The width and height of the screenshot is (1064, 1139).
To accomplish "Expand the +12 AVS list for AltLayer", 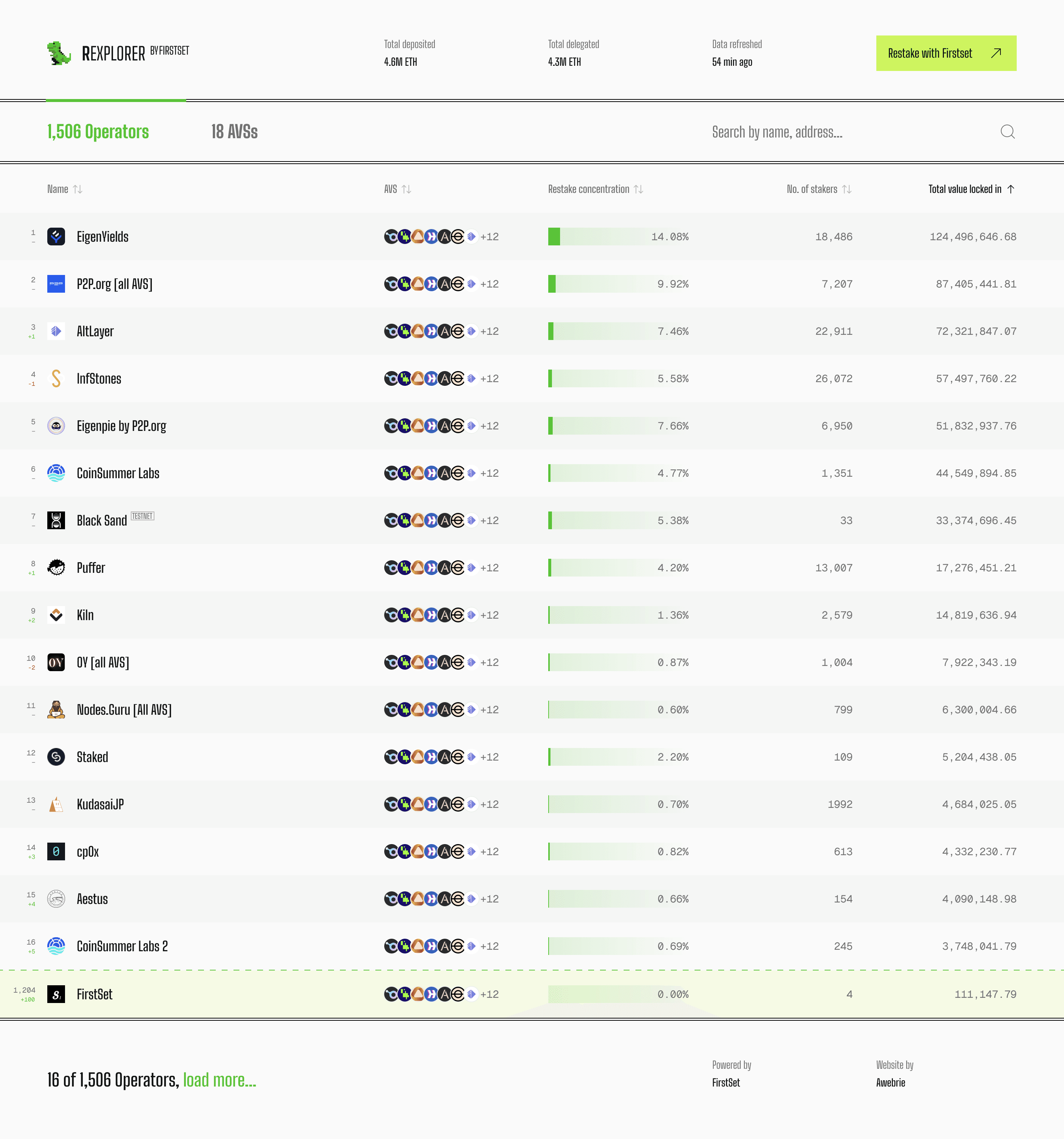I will 489,331.
